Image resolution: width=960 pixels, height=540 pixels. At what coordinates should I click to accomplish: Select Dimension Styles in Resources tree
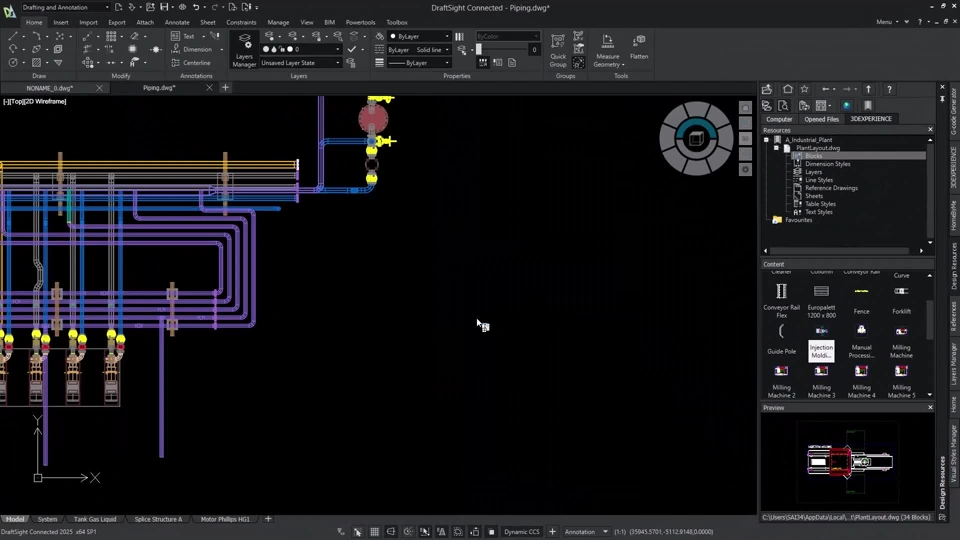coord(827,164)
